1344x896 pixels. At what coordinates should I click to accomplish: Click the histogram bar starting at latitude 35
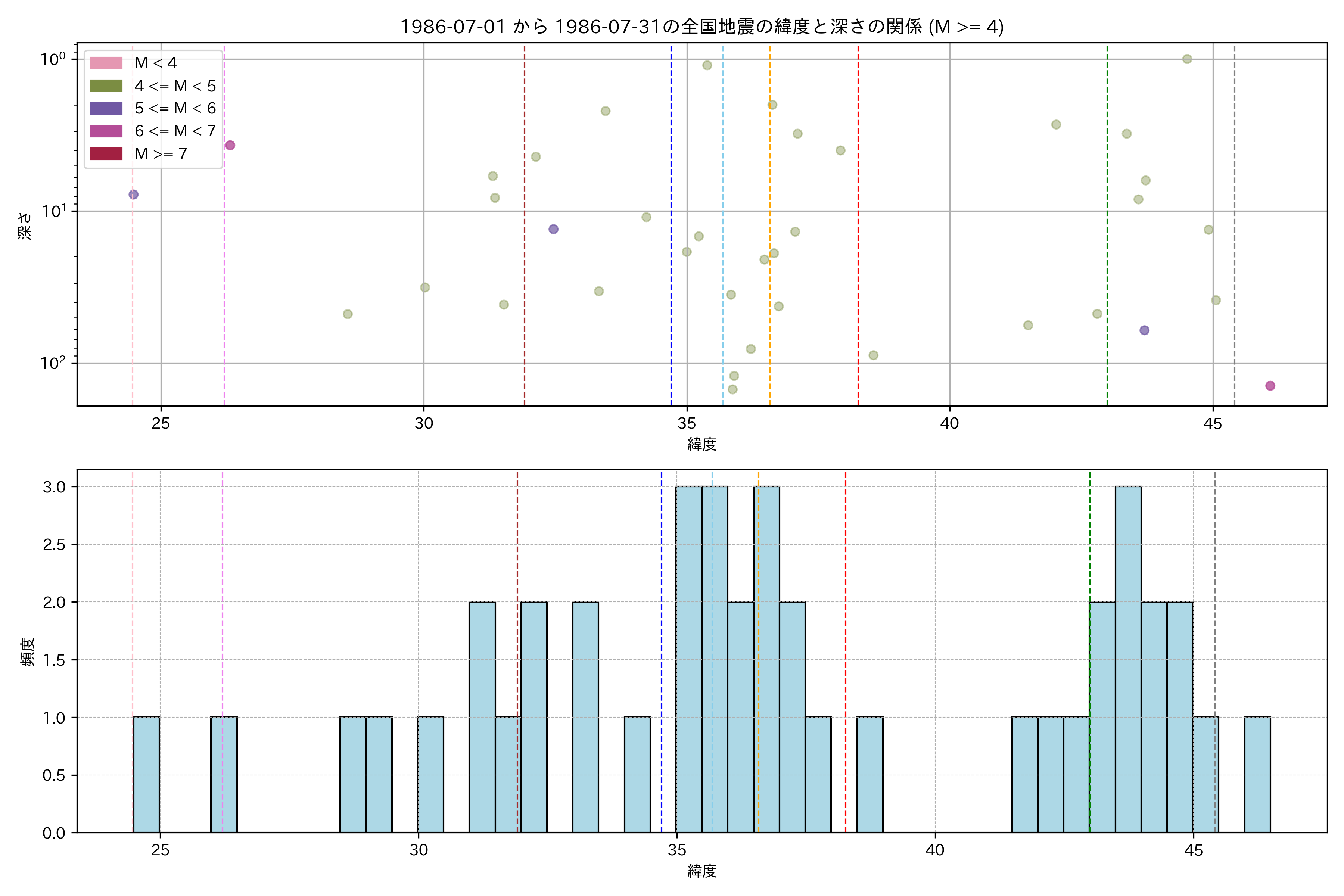tap(689, 659)
